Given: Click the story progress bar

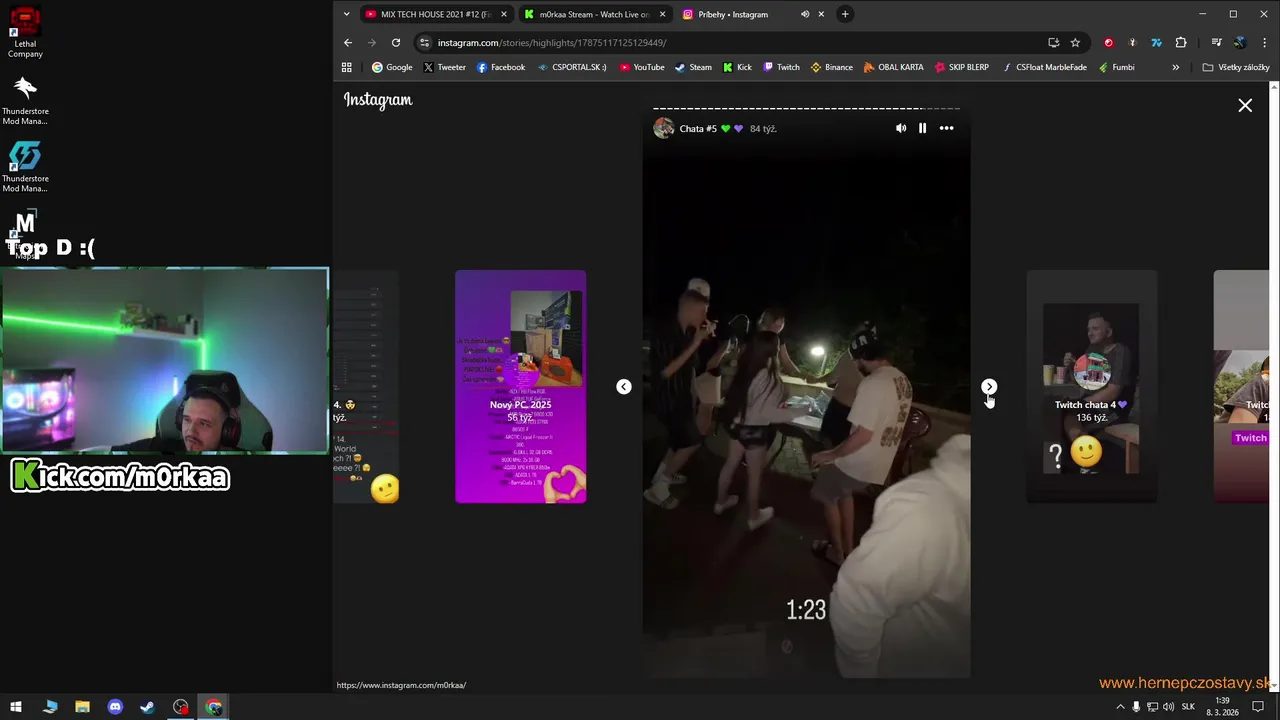Looking at the screenshot, I should (x=806, y=108).
